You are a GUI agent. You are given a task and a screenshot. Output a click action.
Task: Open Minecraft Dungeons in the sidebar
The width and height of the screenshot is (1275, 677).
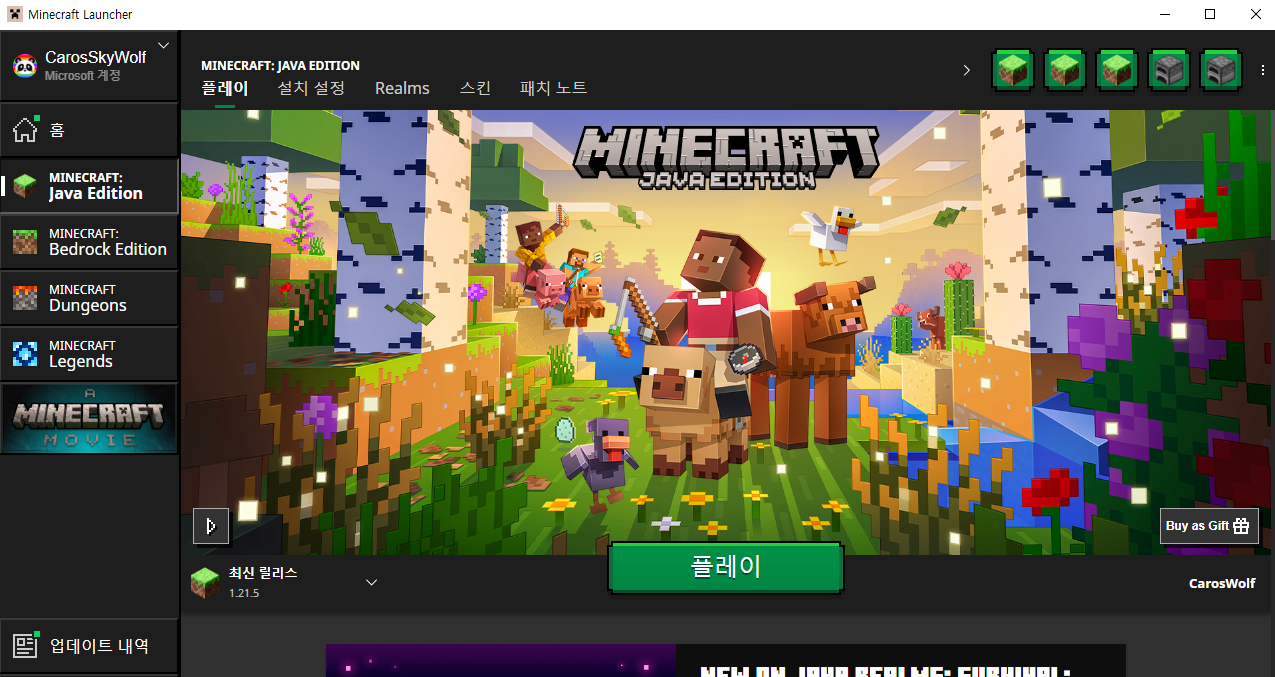pos(89,298)
